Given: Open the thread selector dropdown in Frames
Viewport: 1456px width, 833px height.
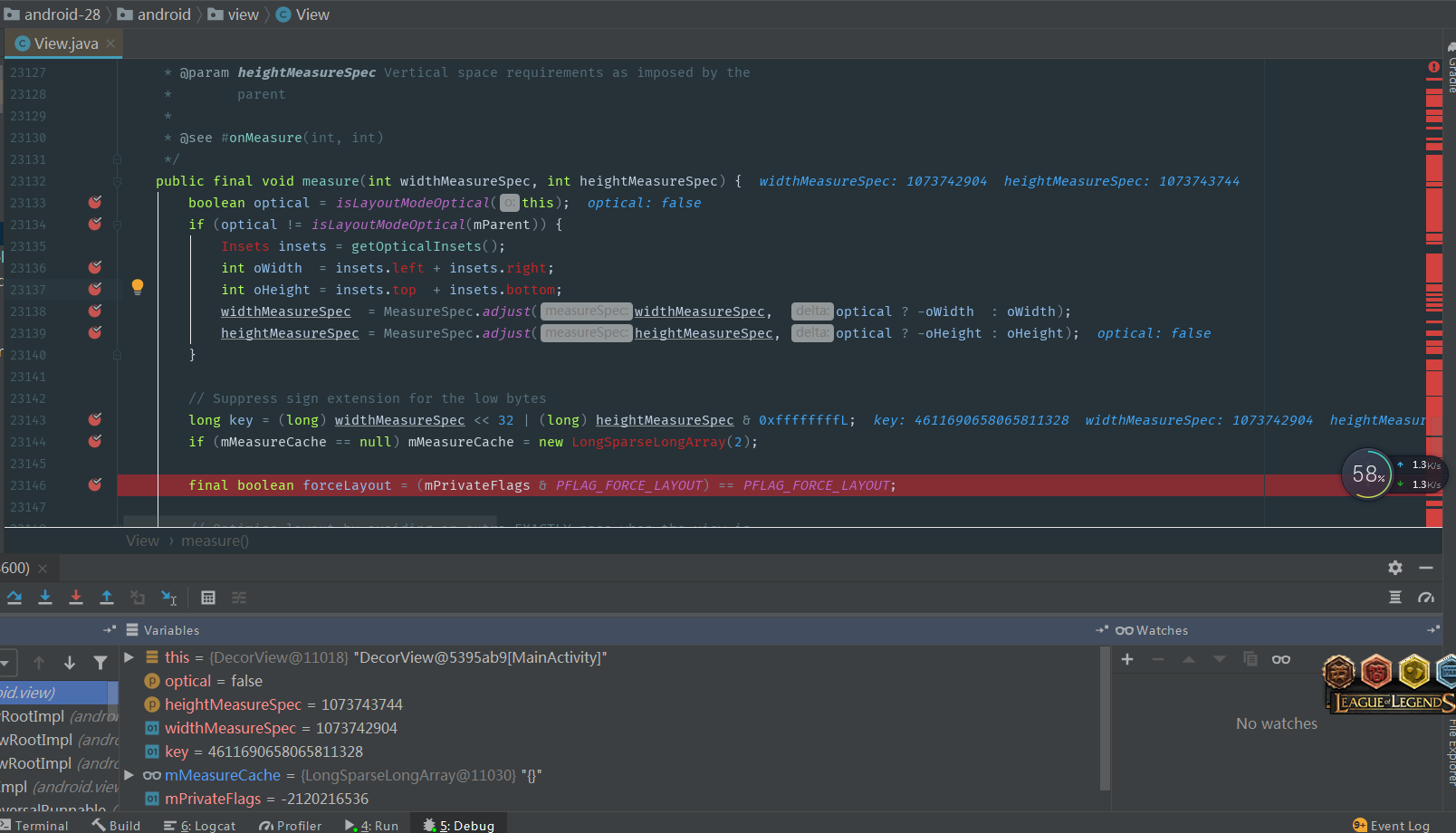Looking at the screenshot, I should (5, 663).
